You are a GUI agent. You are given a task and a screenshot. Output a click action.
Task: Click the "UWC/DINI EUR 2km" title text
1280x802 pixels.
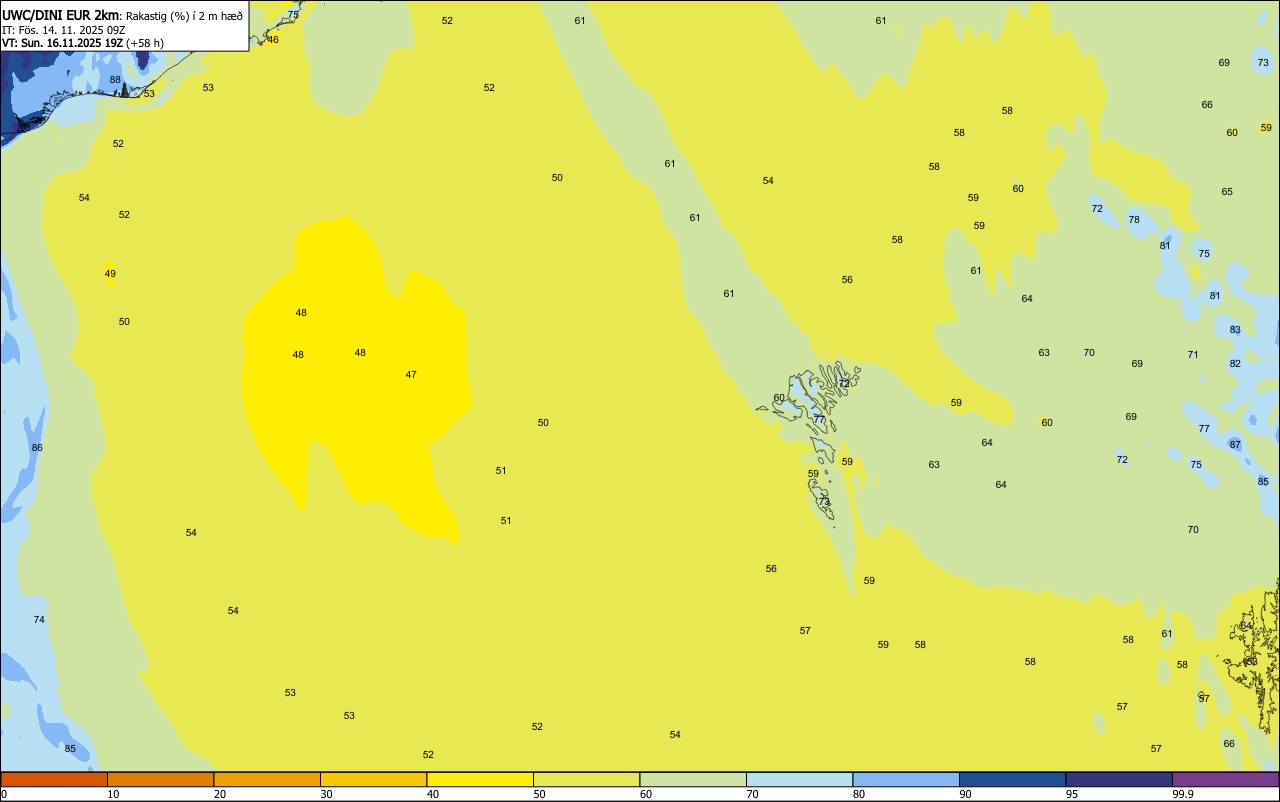coord(61,15)
